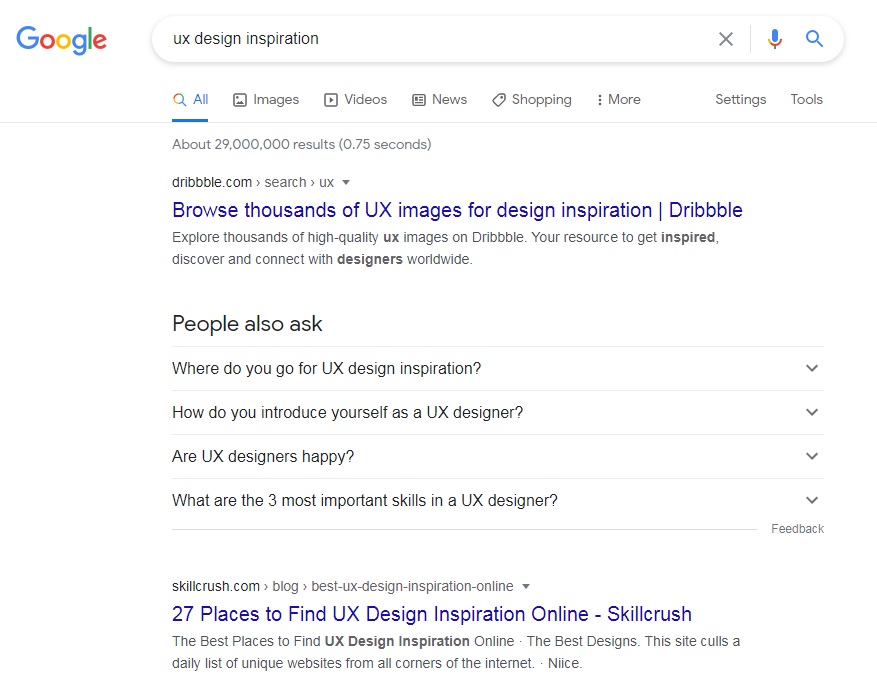Switch to the Videos tab
The height and width of the screenshot is (690, 877).
tap(355, 100)
